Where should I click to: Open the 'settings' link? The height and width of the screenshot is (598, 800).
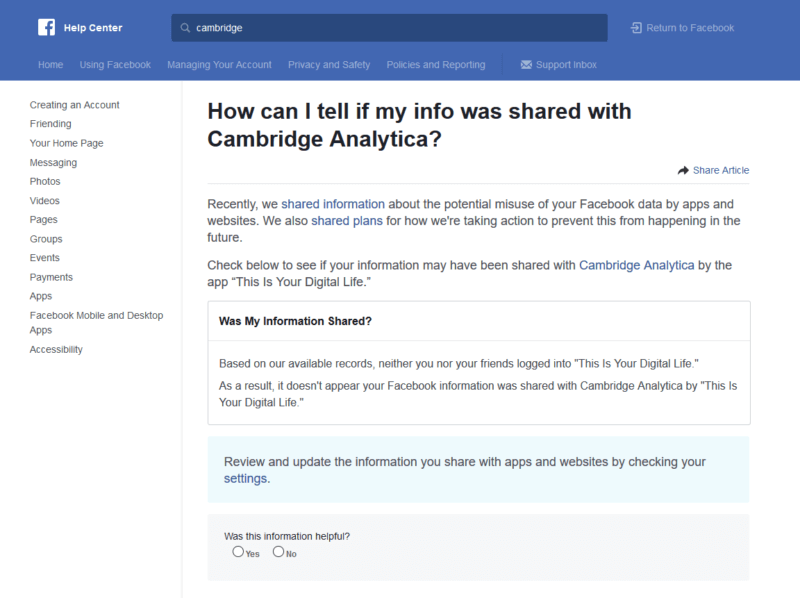(x=245, y=479)
